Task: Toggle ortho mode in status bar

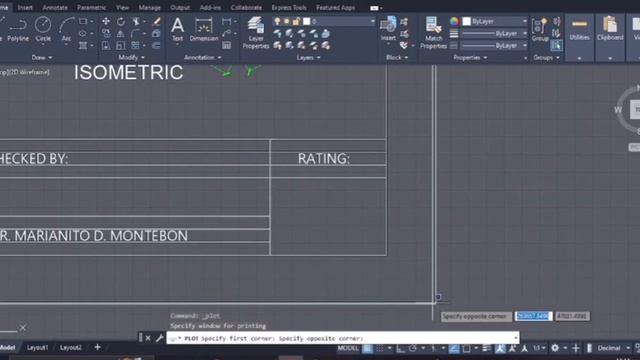Action: (x=401, y=348)
